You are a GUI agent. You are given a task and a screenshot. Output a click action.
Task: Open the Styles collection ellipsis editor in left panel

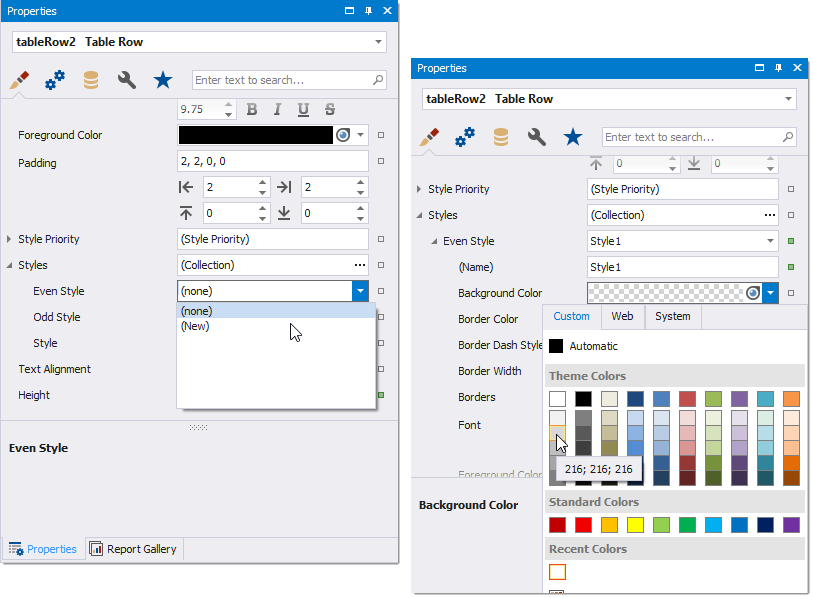[359, 265]
